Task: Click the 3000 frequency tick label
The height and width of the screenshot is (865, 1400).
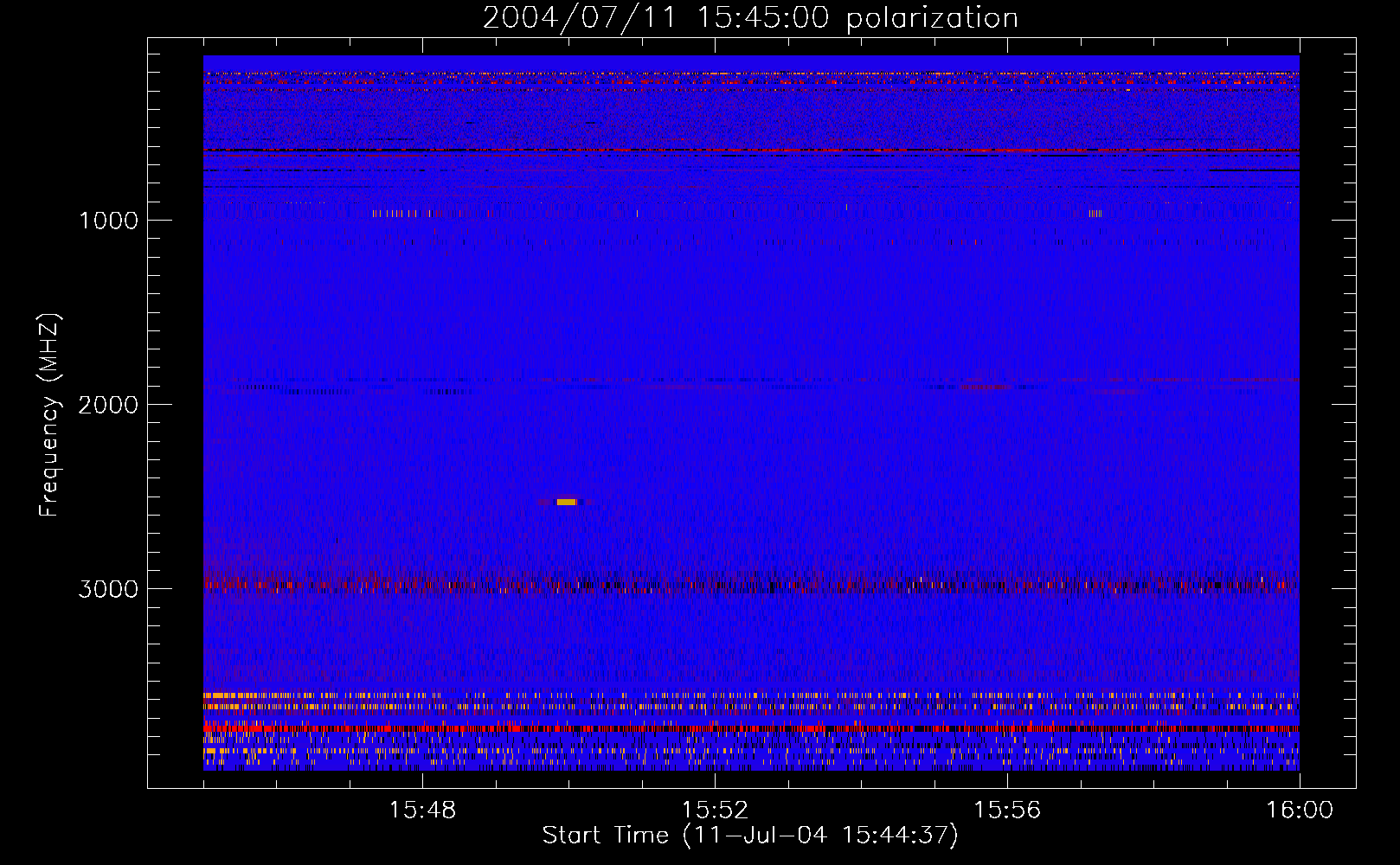Action: tap(108, 589)
